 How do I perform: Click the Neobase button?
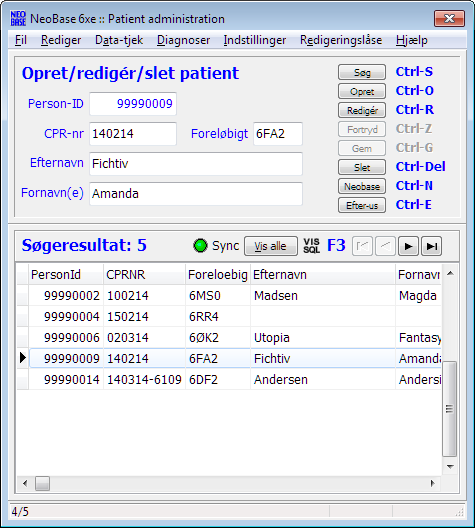(x=362, y=186)
